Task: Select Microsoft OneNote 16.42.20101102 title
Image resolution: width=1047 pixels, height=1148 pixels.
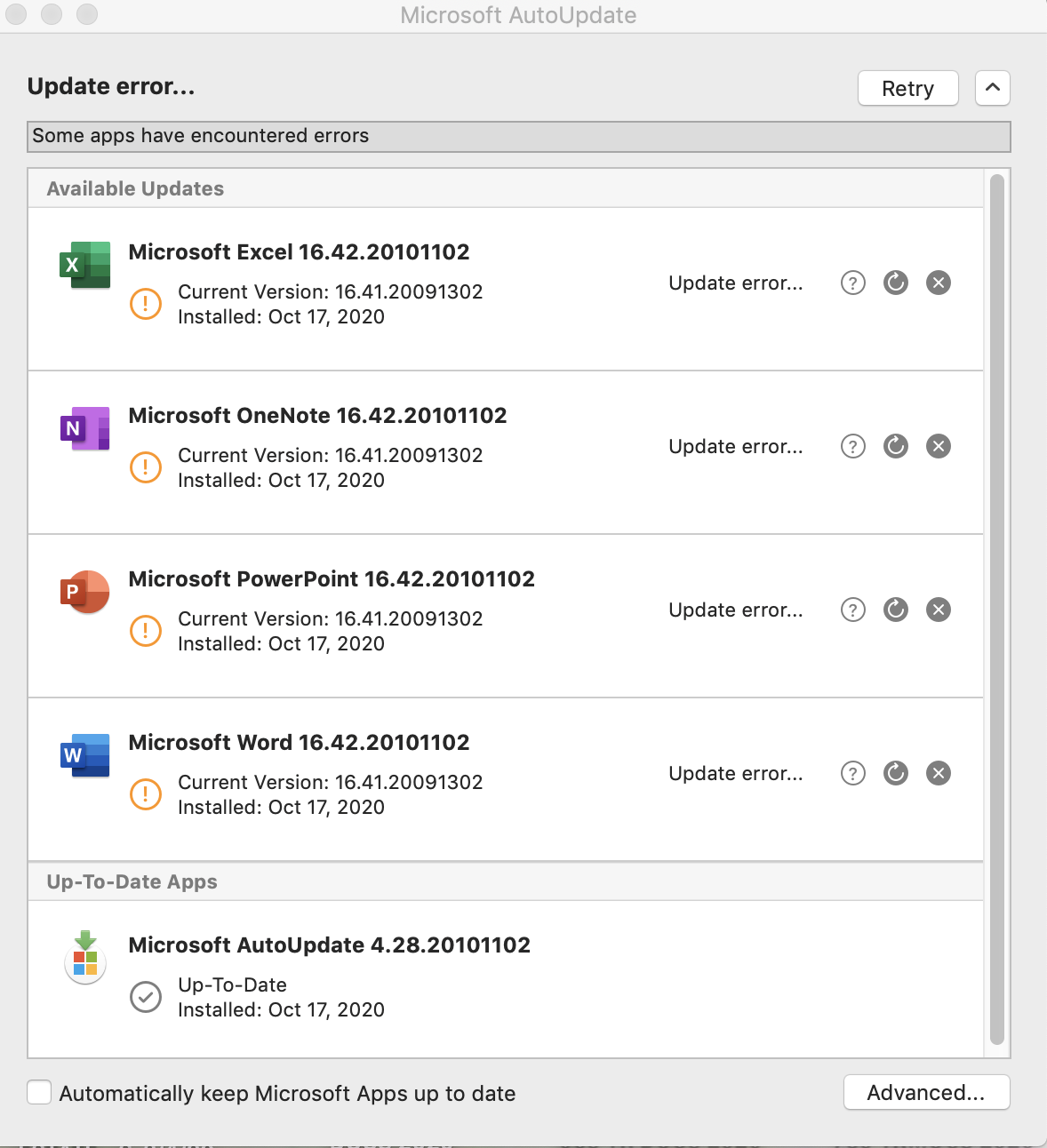Action: point(317,415)
